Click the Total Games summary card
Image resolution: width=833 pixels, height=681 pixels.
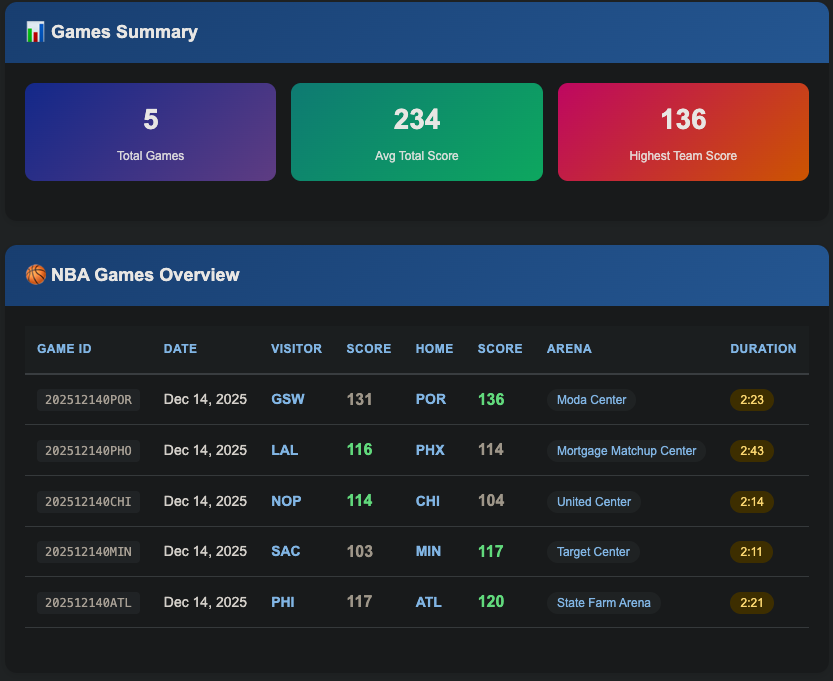click(x=150, y=132)
